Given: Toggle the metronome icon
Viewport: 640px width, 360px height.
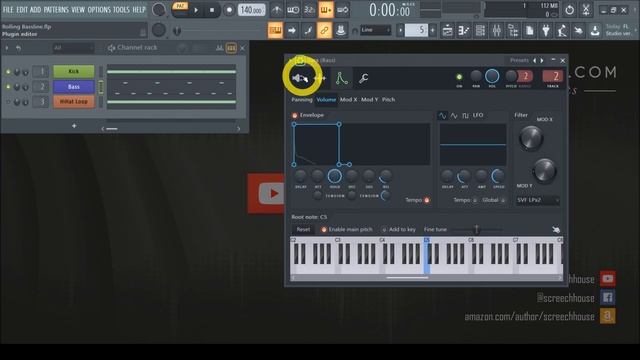Looking at the screenshot, I should pyautogui.click(x=277, y=10).
